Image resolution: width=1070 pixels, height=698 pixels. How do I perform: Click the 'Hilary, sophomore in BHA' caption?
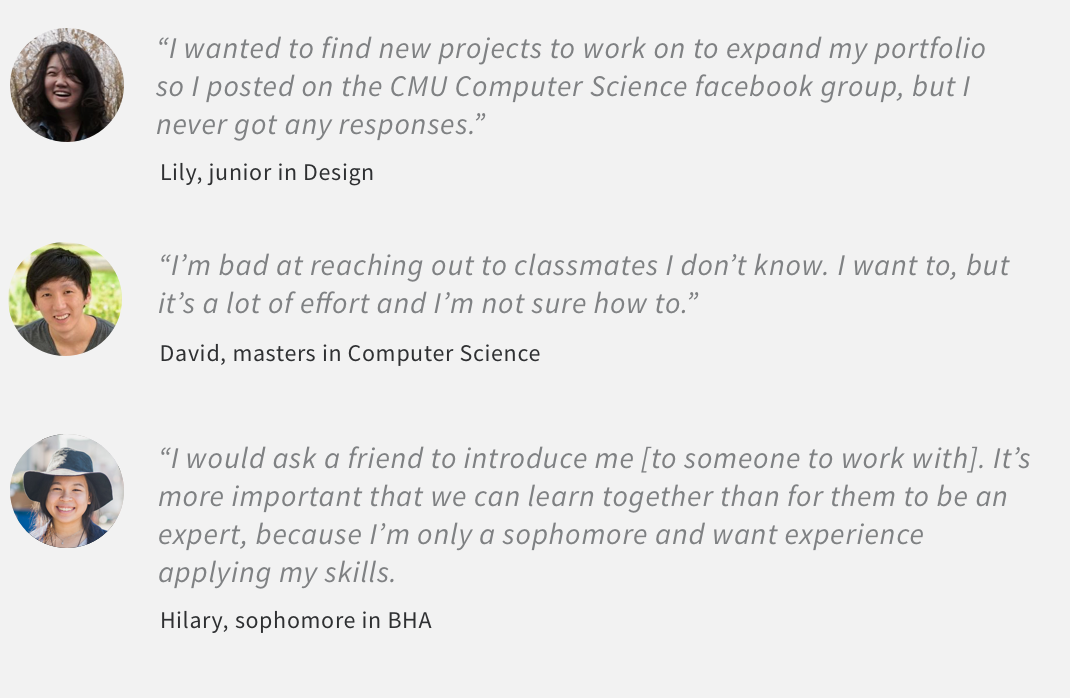pyautogui.click(x=296, y=620)
